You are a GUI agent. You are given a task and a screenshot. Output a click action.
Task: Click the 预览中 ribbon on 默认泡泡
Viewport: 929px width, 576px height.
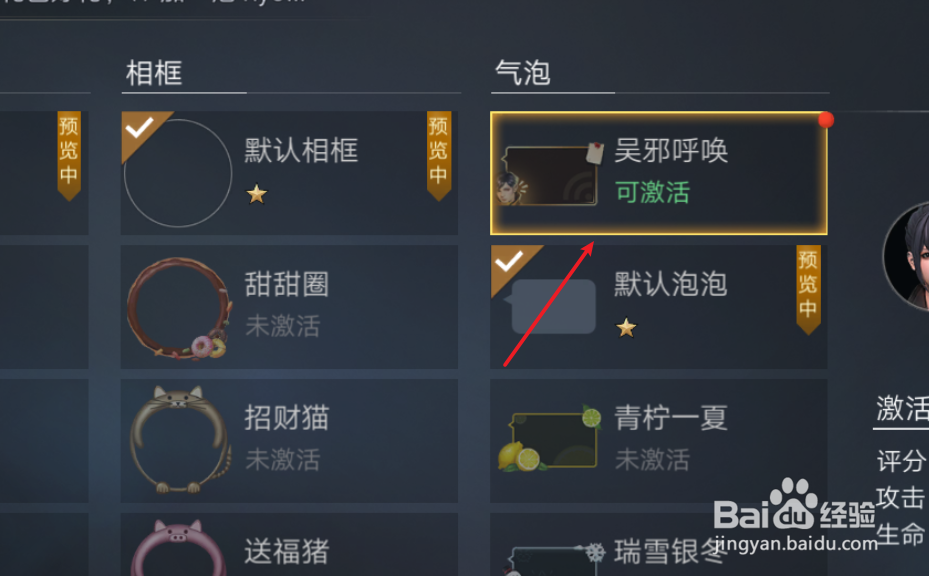[x=808, y=289]
